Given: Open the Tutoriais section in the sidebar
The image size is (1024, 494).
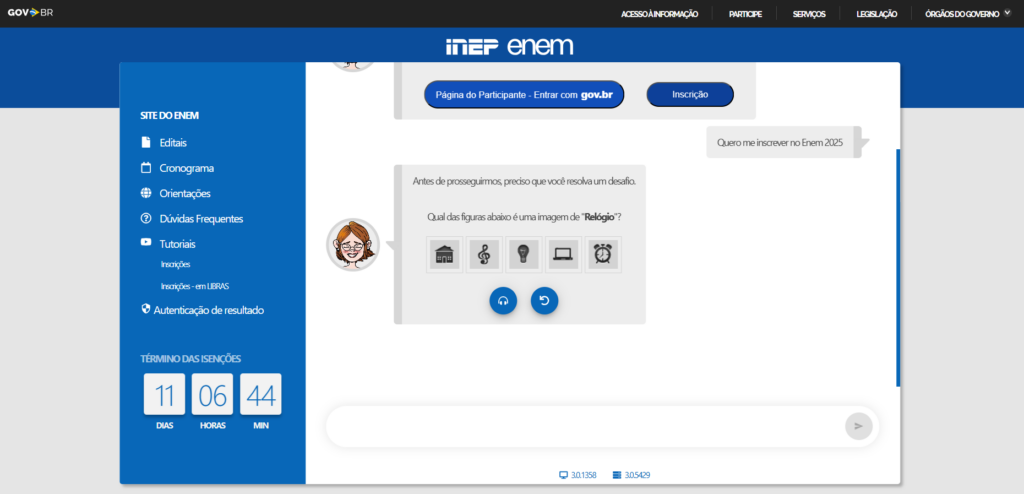Looking at the screenshot, I should click(x=177, y=244).
